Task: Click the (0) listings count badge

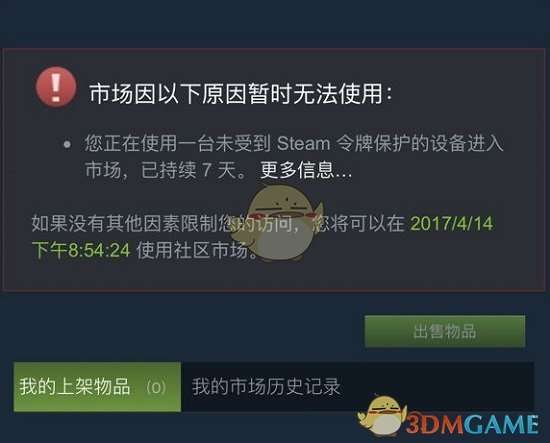Action: [x=156, y=387]
